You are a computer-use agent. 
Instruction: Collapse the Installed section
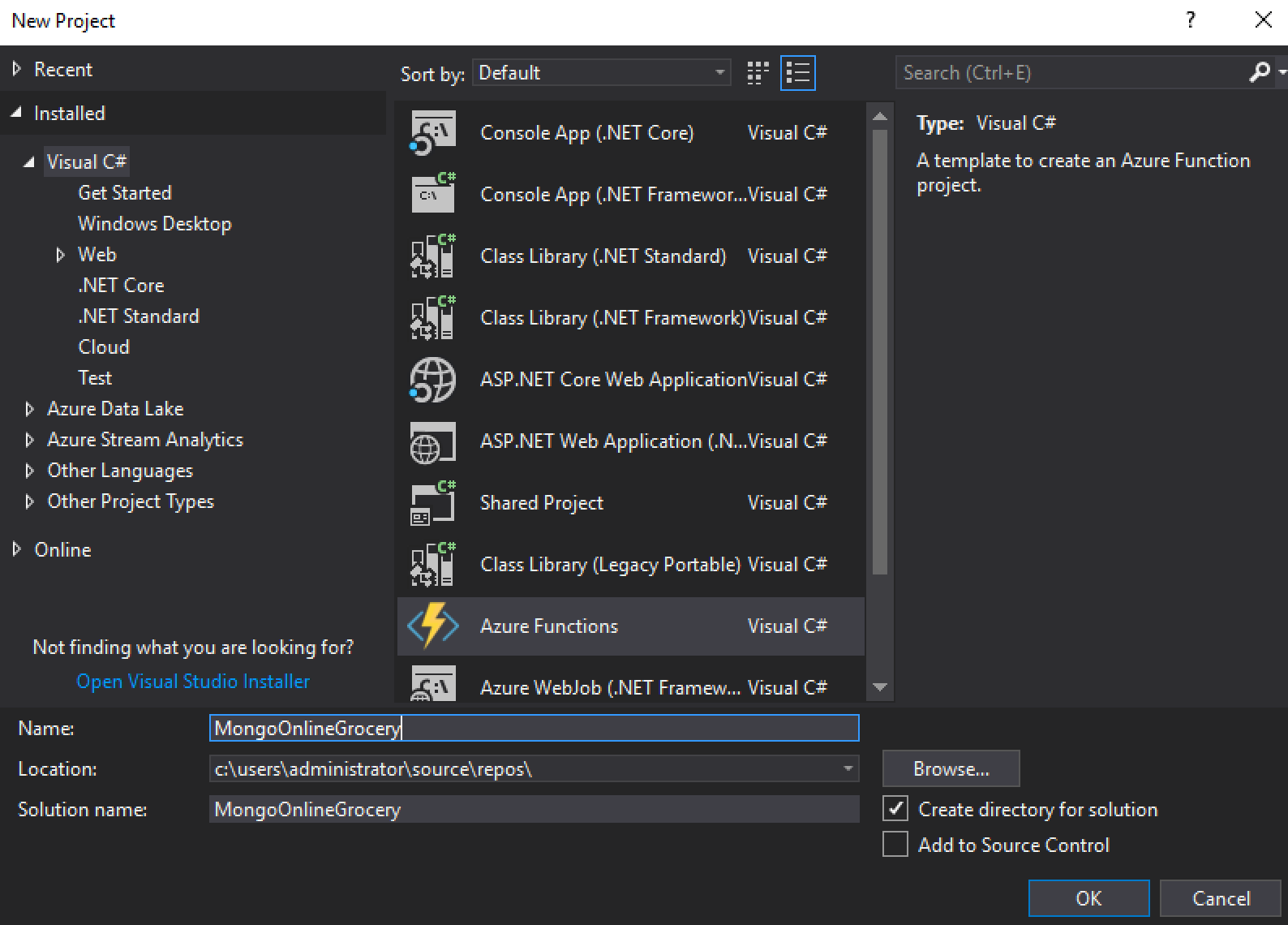click(x=16, y=114)
